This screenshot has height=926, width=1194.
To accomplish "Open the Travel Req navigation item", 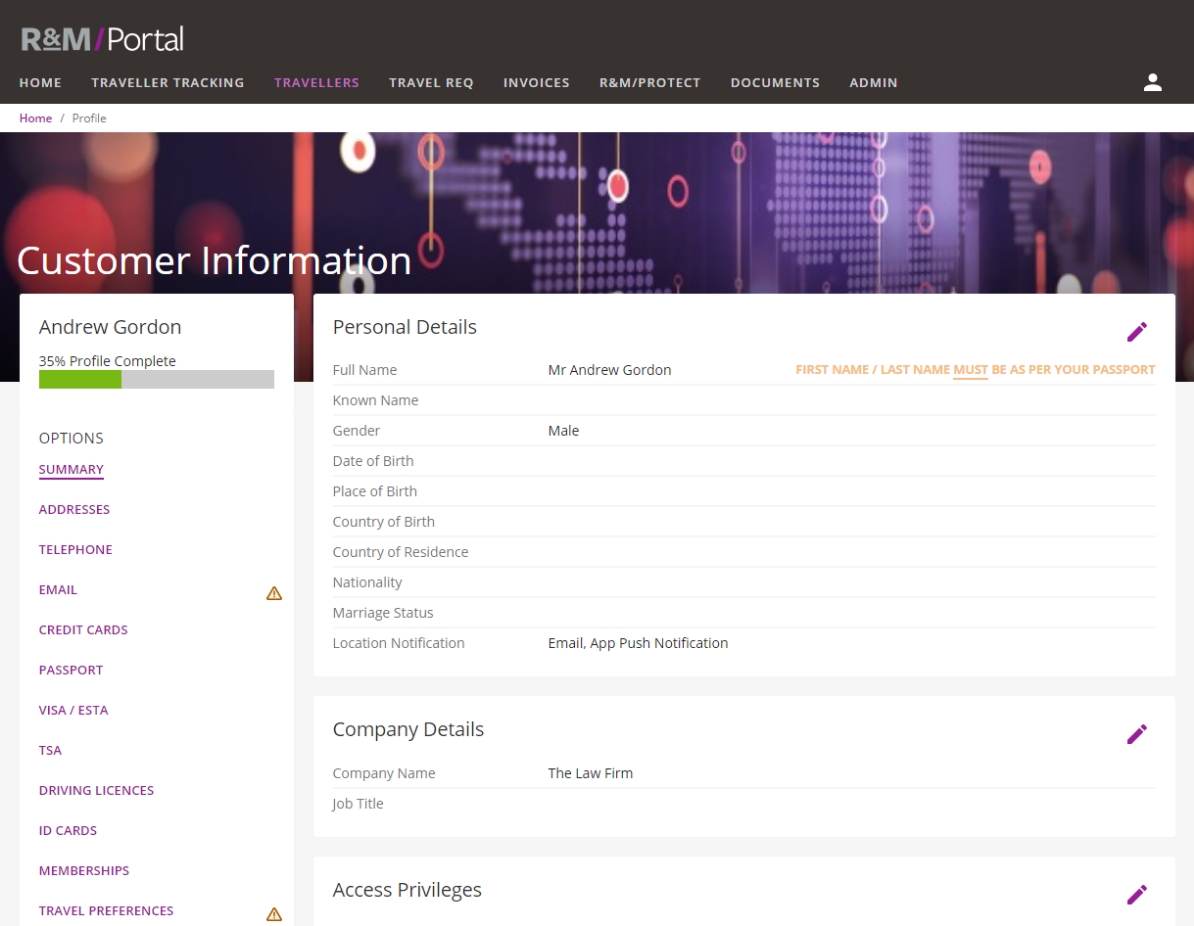I will click(x=431, y=83).
